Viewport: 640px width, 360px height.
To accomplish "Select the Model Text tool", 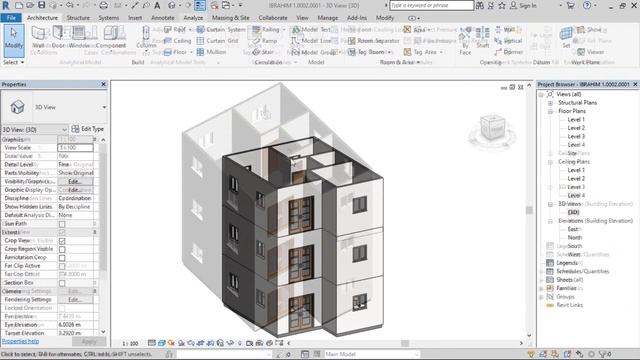I will point(311,29).
